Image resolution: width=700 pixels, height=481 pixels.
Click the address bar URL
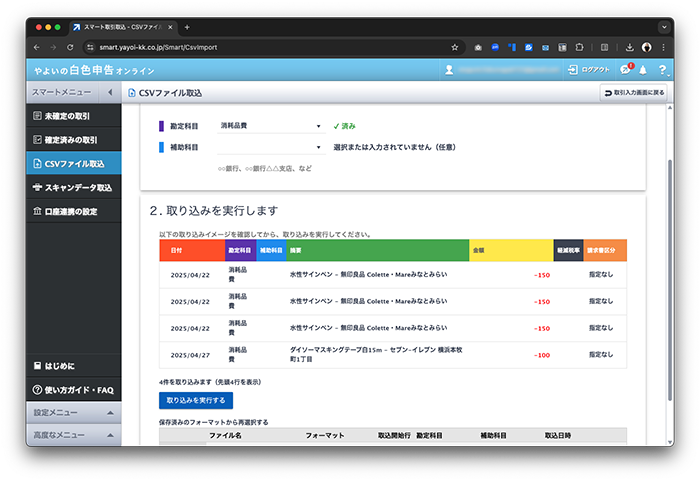(158, 47)
